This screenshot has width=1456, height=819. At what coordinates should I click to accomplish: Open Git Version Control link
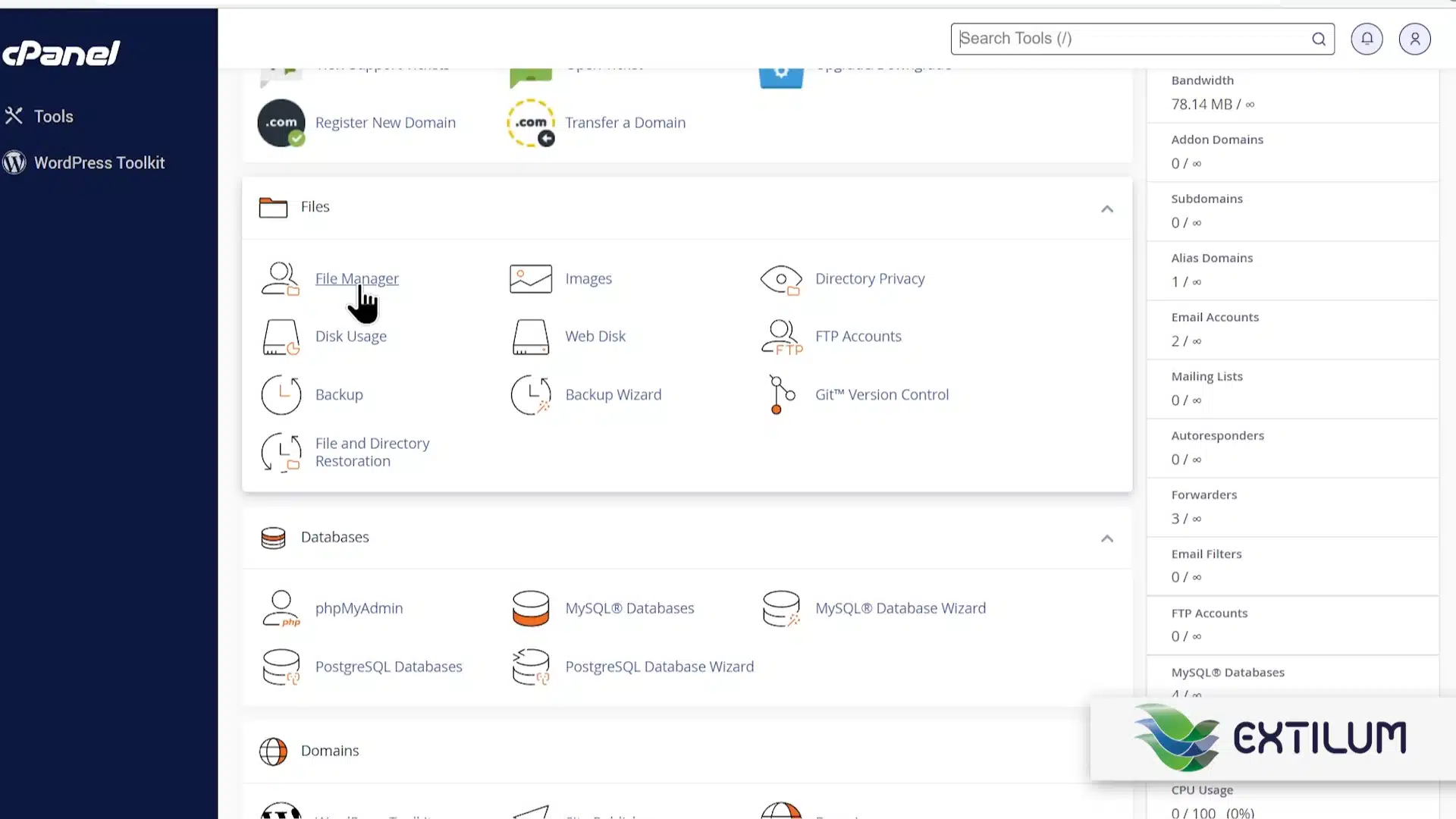coord(882,395)
